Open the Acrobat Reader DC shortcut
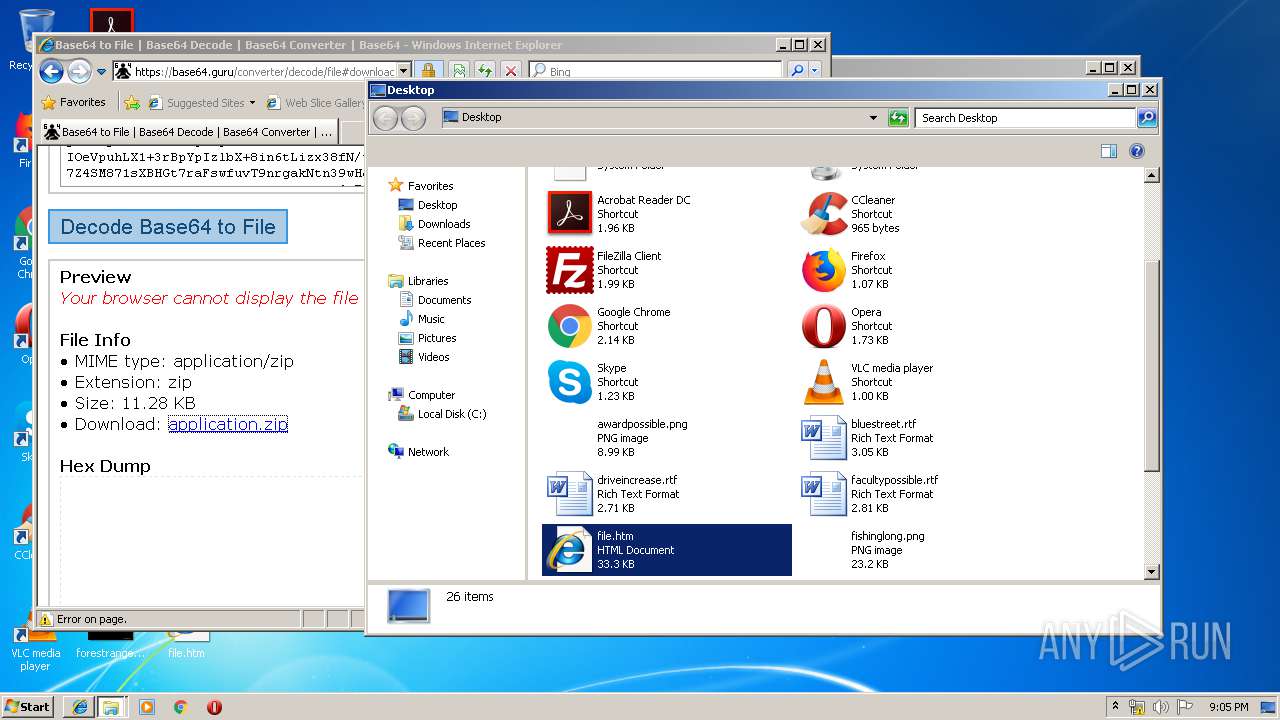Viewport: 1280px width, 720px height. pyautogui.click(x=569, y=213)
